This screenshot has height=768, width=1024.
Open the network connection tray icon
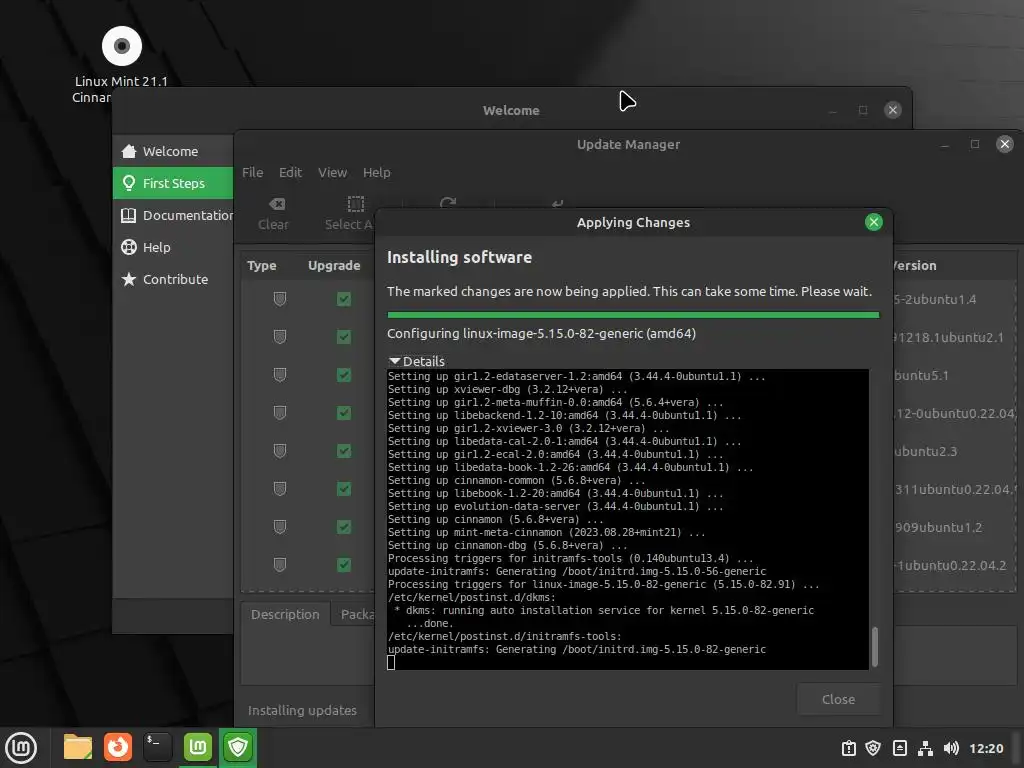click(x=925, y=748)
